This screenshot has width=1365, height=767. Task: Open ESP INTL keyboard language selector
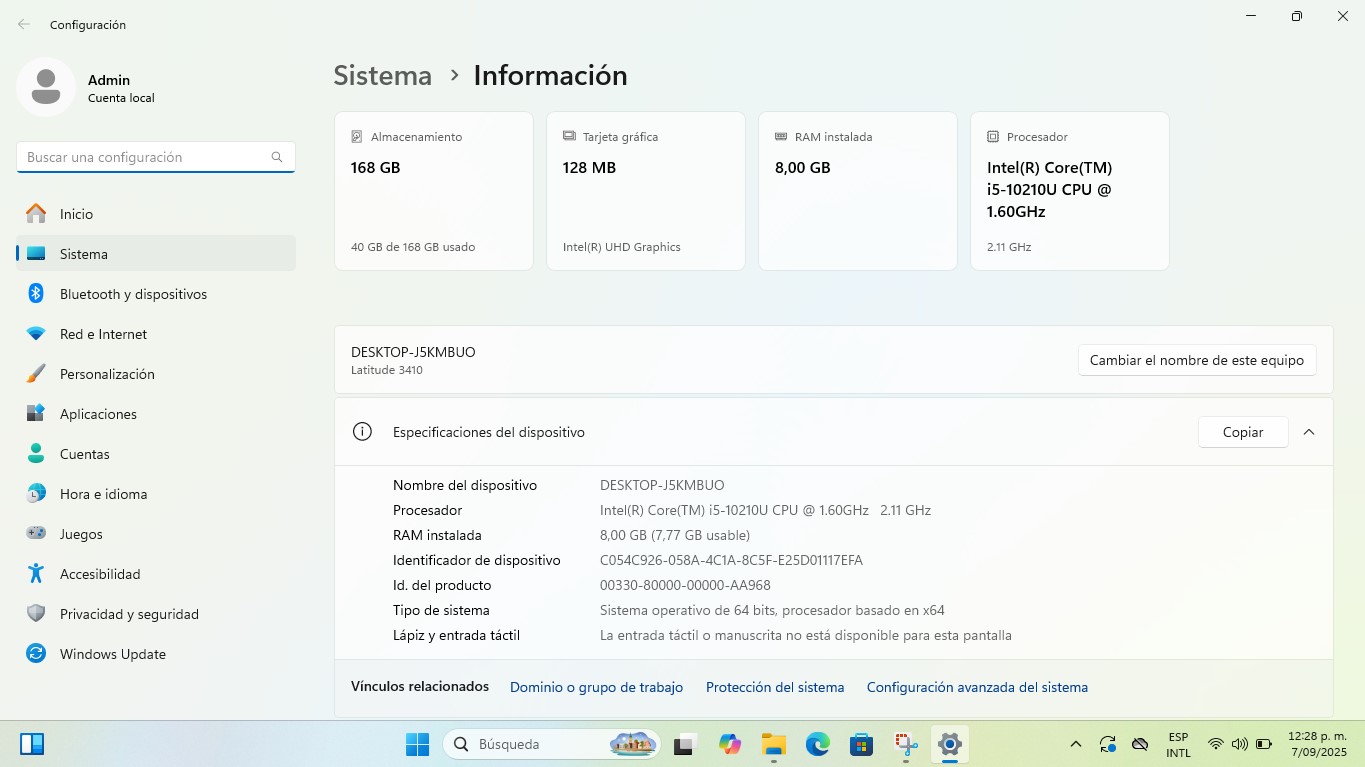pyautogui.click(x=1178, y=744)
